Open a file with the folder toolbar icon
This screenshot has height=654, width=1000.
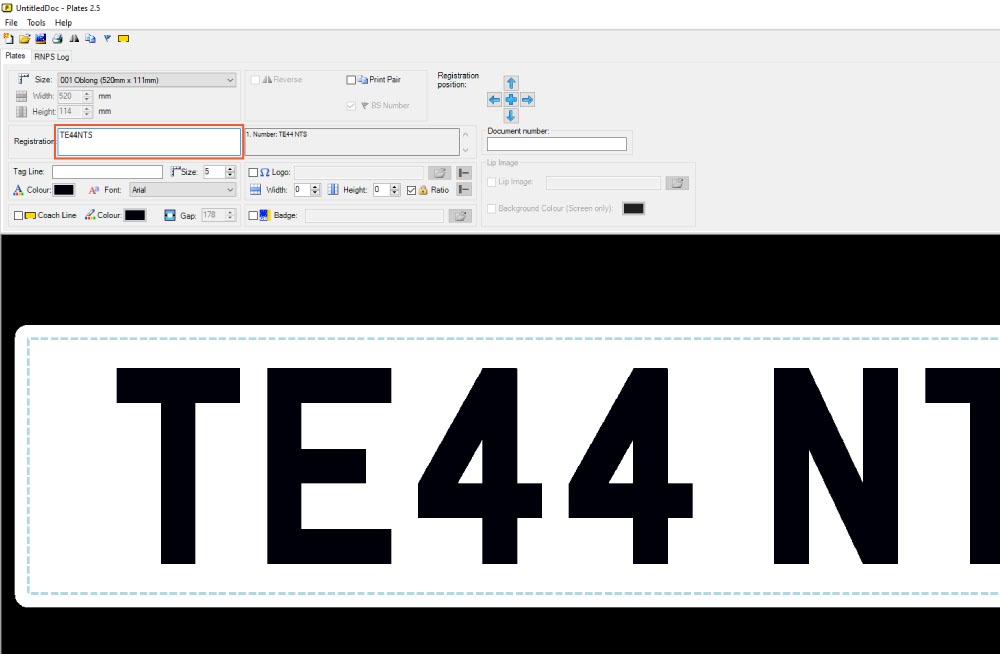25,39
